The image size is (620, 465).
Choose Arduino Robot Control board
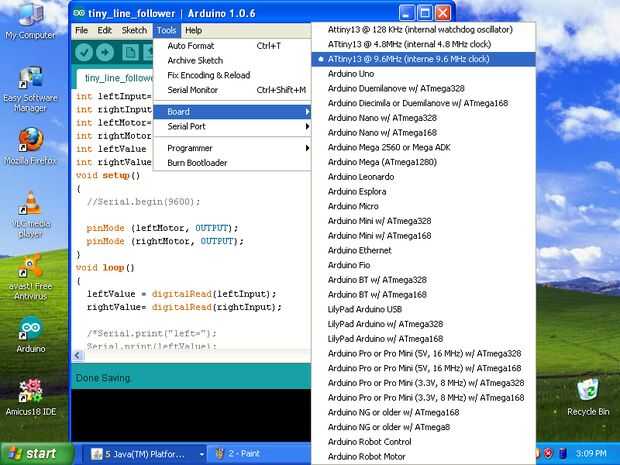click(x=423, y=442)
